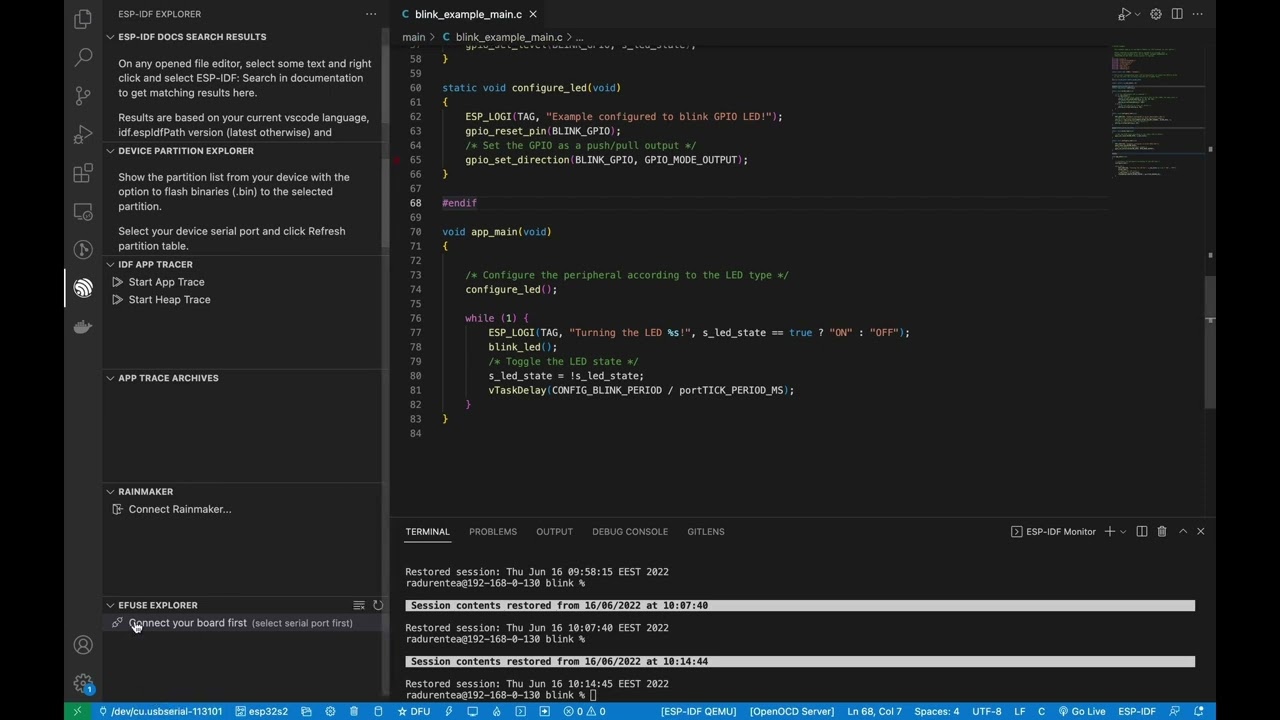Start App Trace
Screen dimensions: 1280x720
click(166, 282)
